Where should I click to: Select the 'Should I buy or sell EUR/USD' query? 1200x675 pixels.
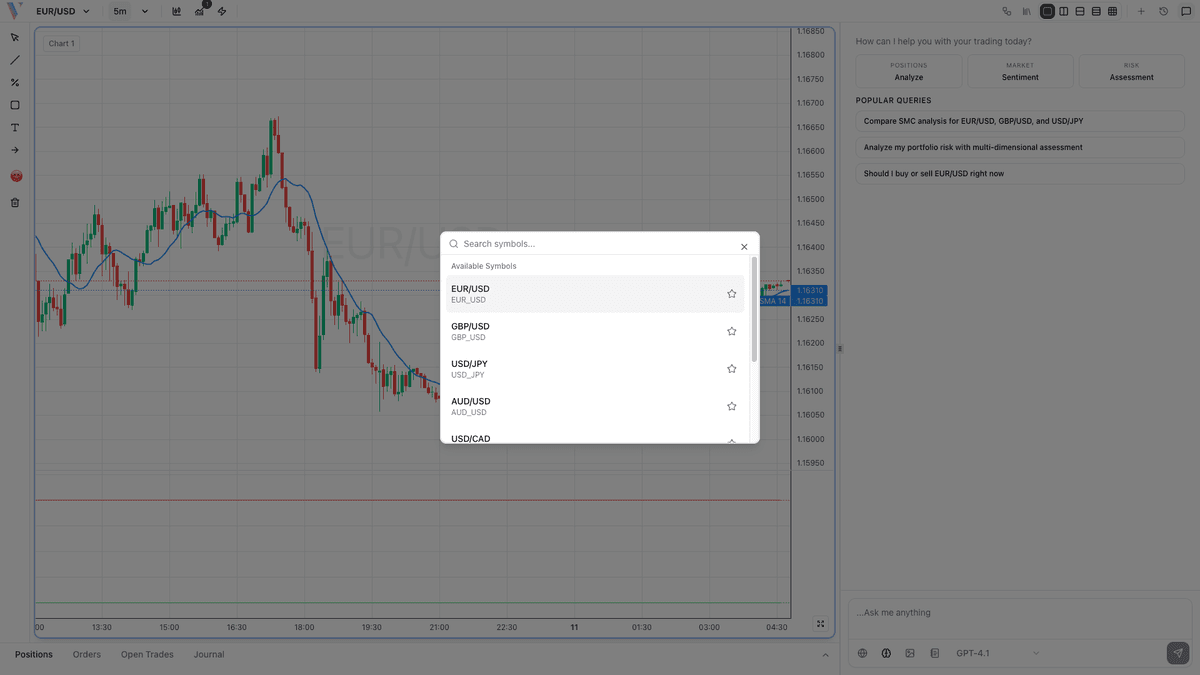tap(1019, 173)
